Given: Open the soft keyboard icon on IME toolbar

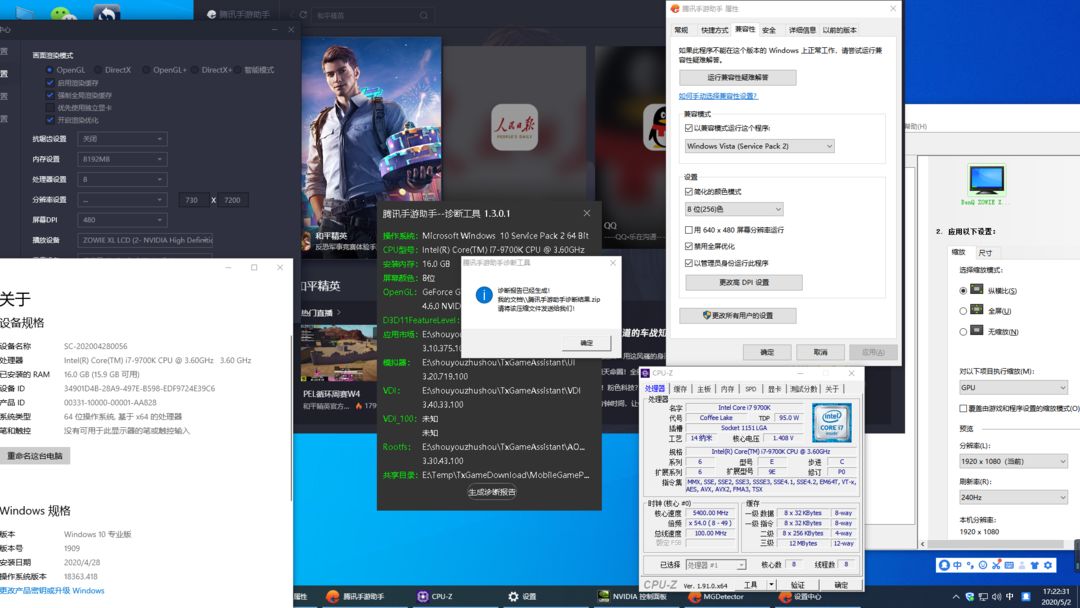Looking at the screenshot, I should [x=1009, y=565].
